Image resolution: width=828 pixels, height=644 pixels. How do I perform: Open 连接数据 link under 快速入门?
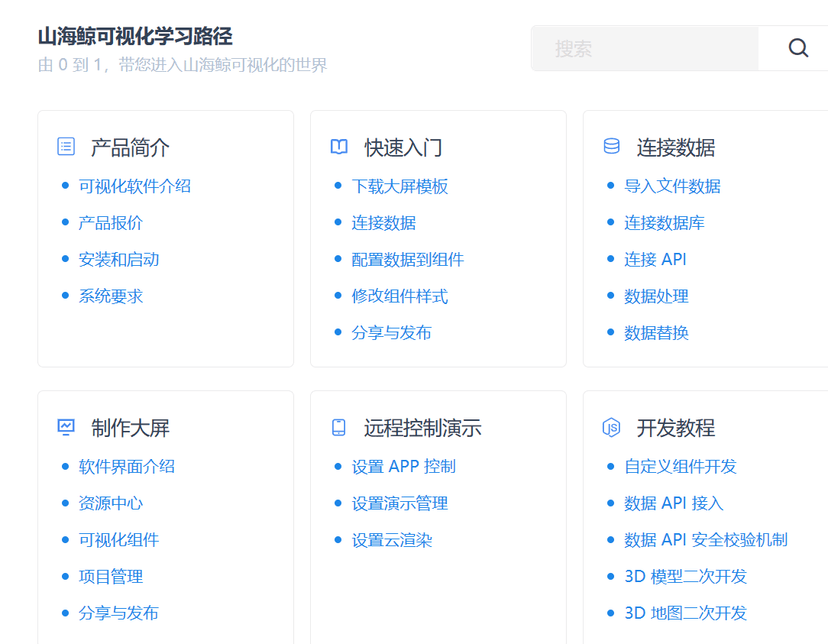pos(384,223)
